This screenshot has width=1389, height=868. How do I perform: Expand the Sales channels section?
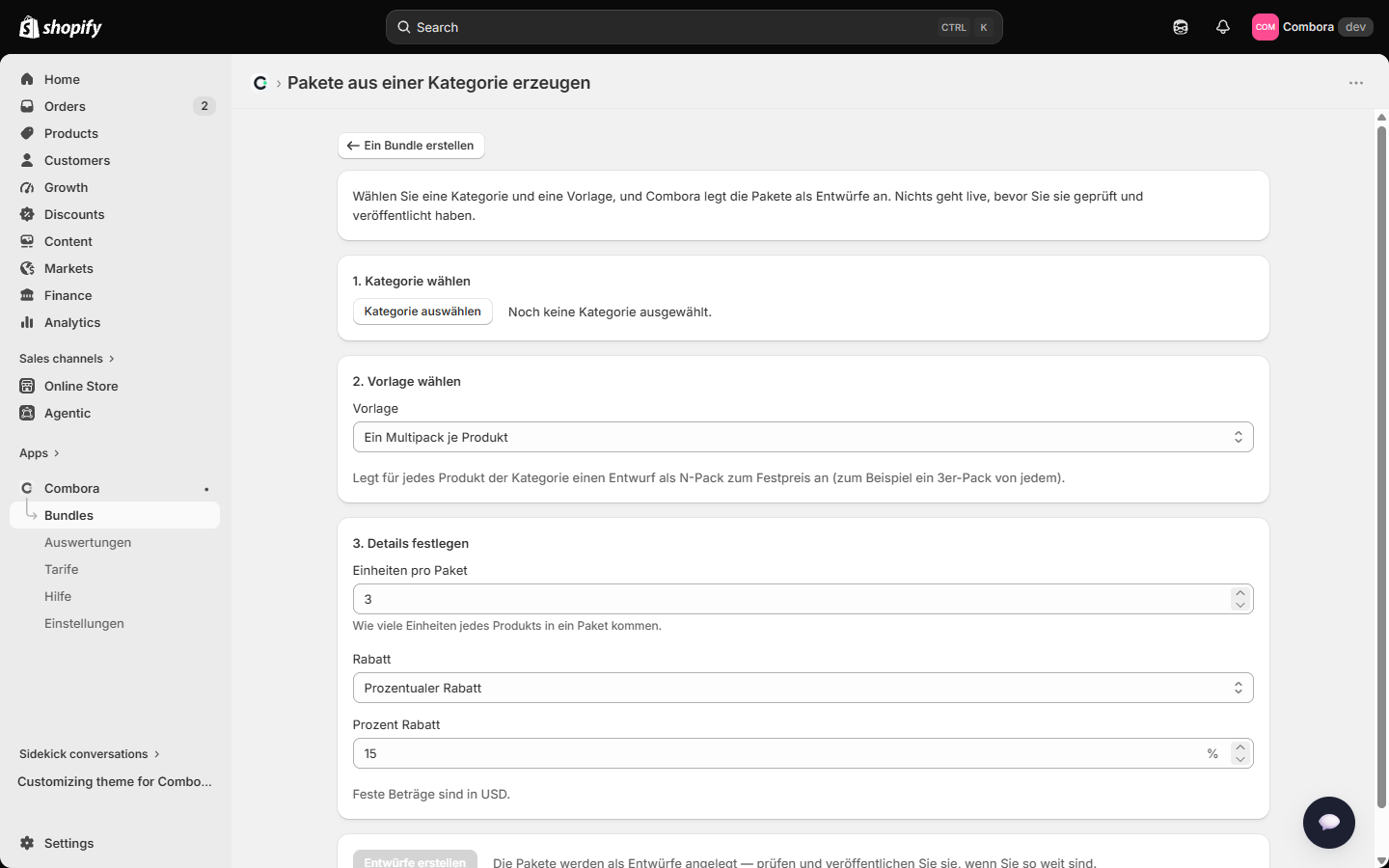pyautogui.click(x=67, y=359)
